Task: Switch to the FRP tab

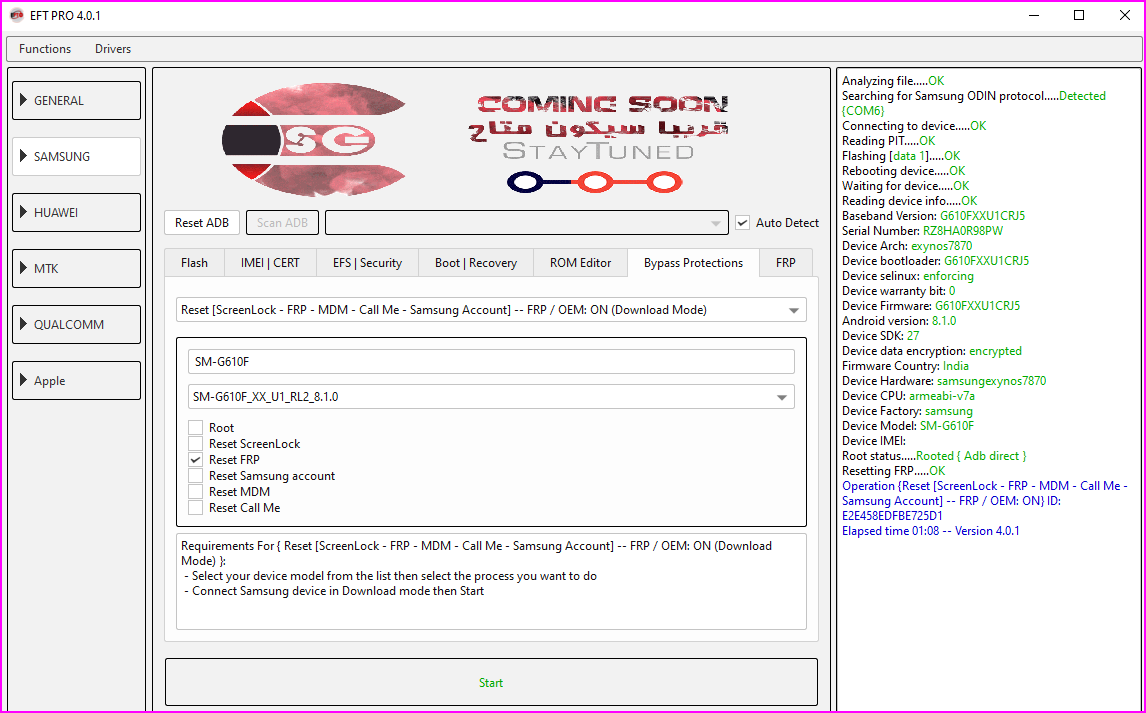Action: point(786,263)
